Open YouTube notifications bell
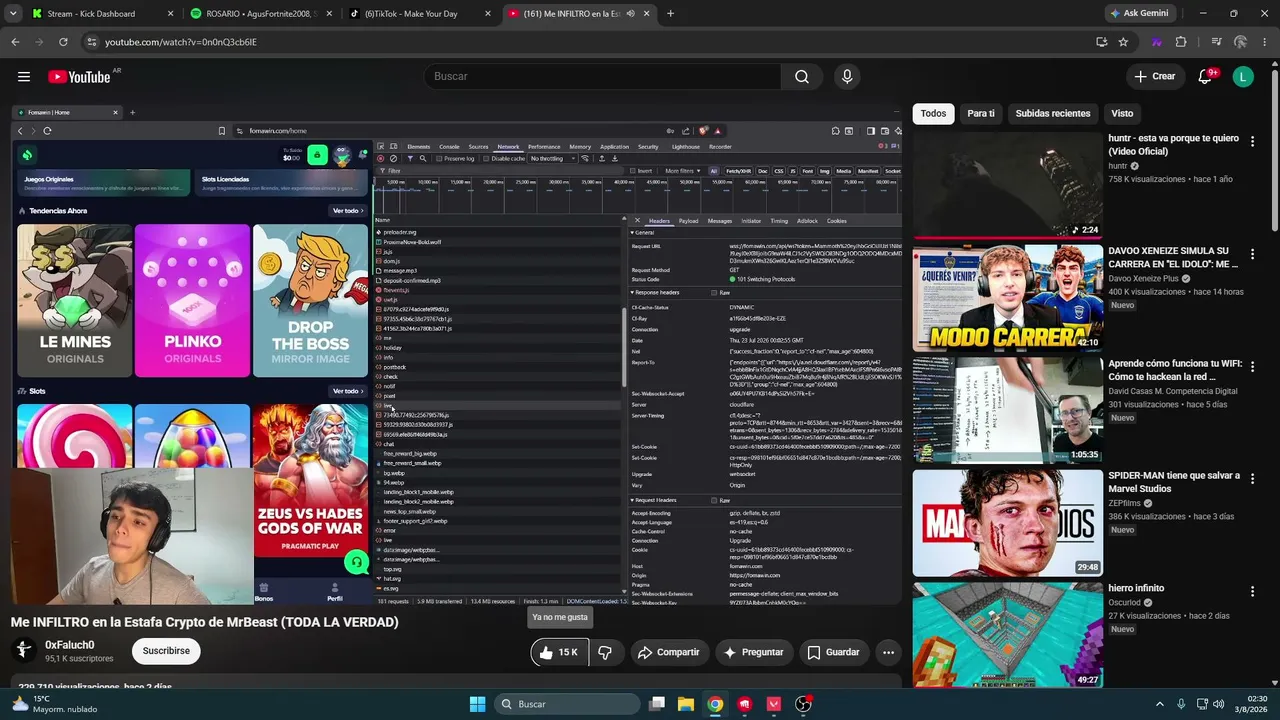 click(1205, 77)
